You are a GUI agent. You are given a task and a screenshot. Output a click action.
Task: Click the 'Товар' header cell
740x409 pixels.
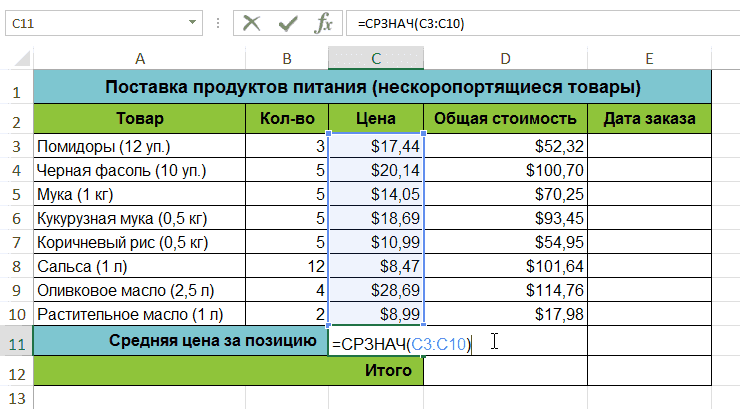coord(140,119)
